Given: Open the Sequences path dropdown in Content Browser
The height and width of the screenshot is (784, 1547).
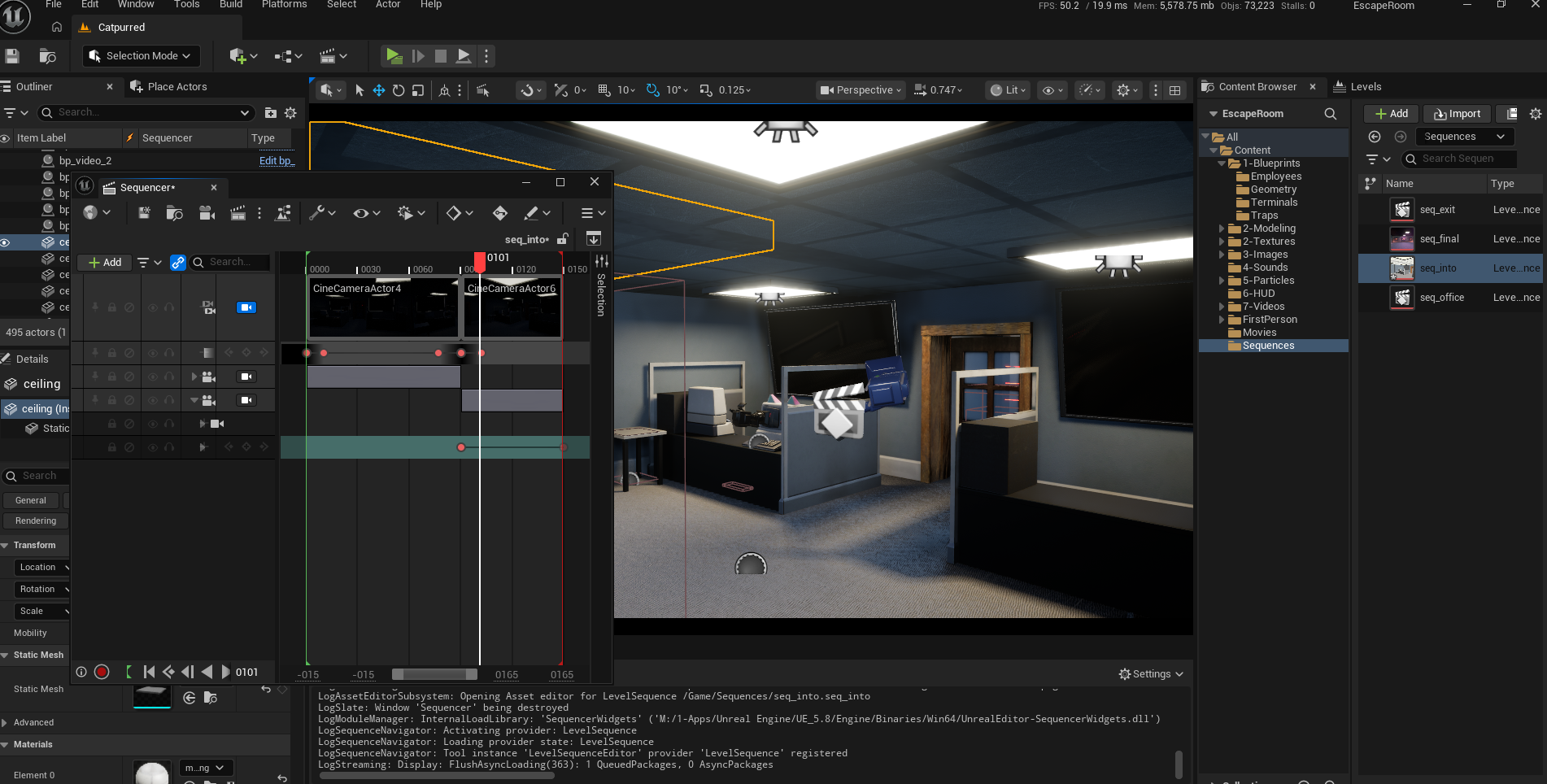Looking at the screenshot, I should [x=1465, y=137].
